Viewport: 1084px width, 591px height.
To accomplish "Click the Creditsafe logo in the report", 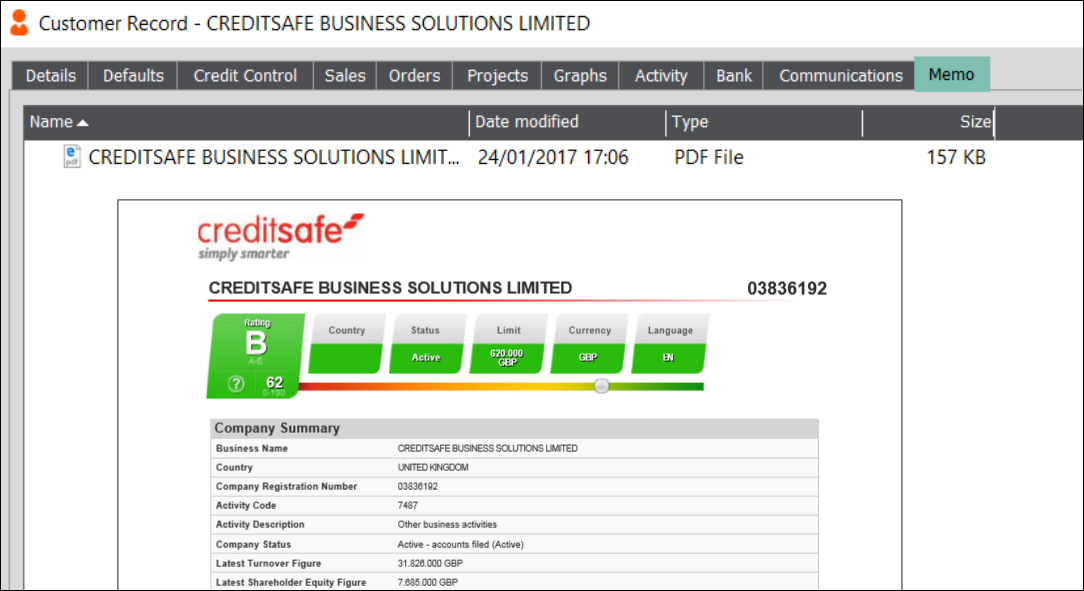I will point(280,236).
